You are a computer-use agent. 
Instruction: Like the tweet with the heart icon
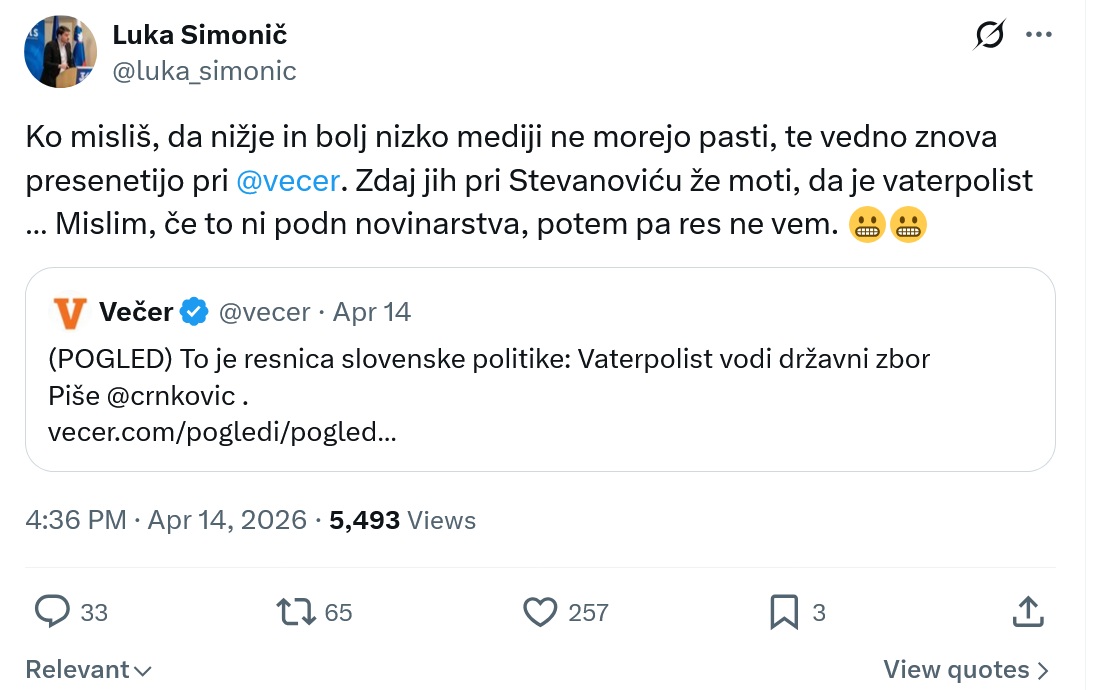540,611
